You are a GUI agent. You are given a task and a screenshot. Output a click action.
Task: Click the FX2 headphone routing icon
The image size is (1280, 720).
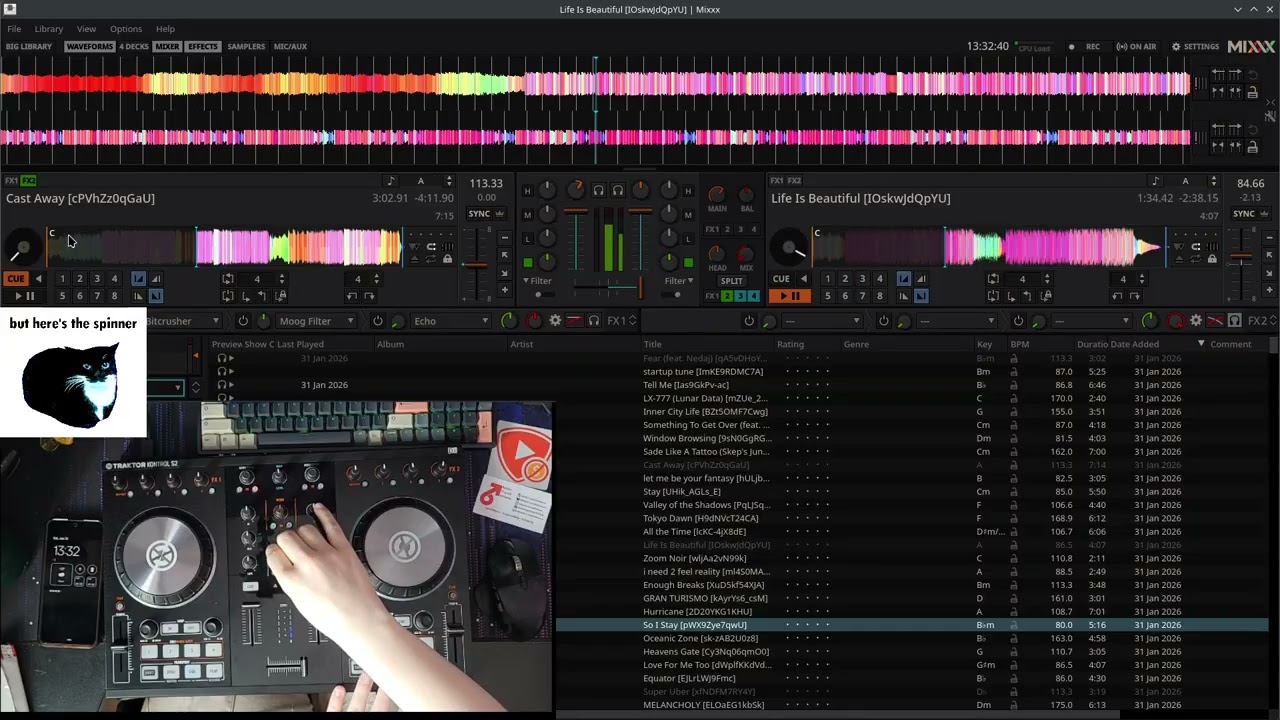tap(1235, 320)
